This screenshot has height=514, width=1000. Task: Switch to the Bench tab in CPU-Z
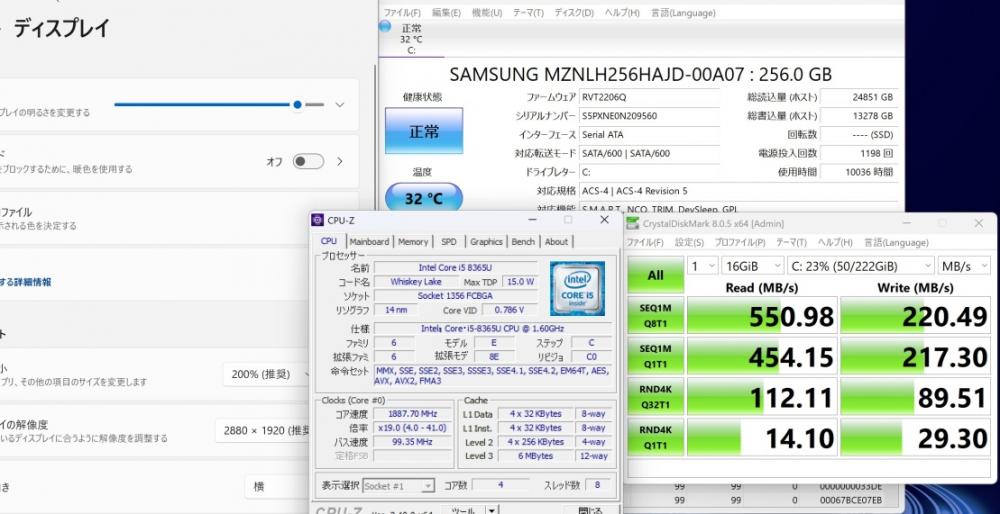[x=523, y=241]
